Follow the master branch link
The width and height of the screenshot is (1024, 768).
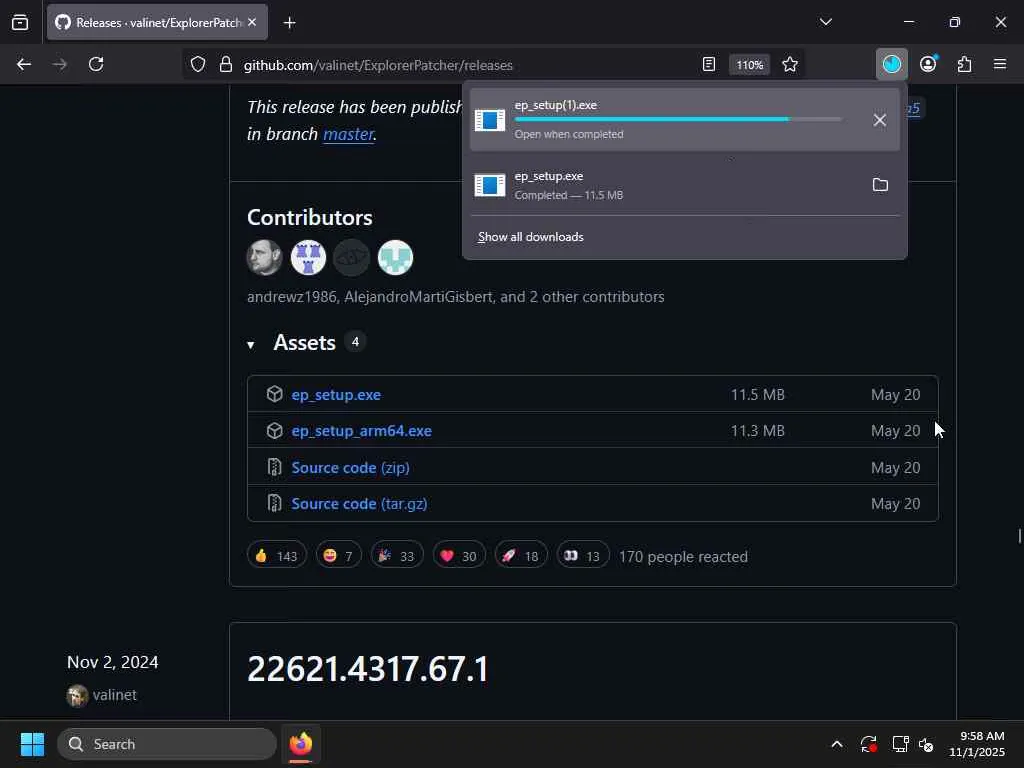(x=349, y=134)
